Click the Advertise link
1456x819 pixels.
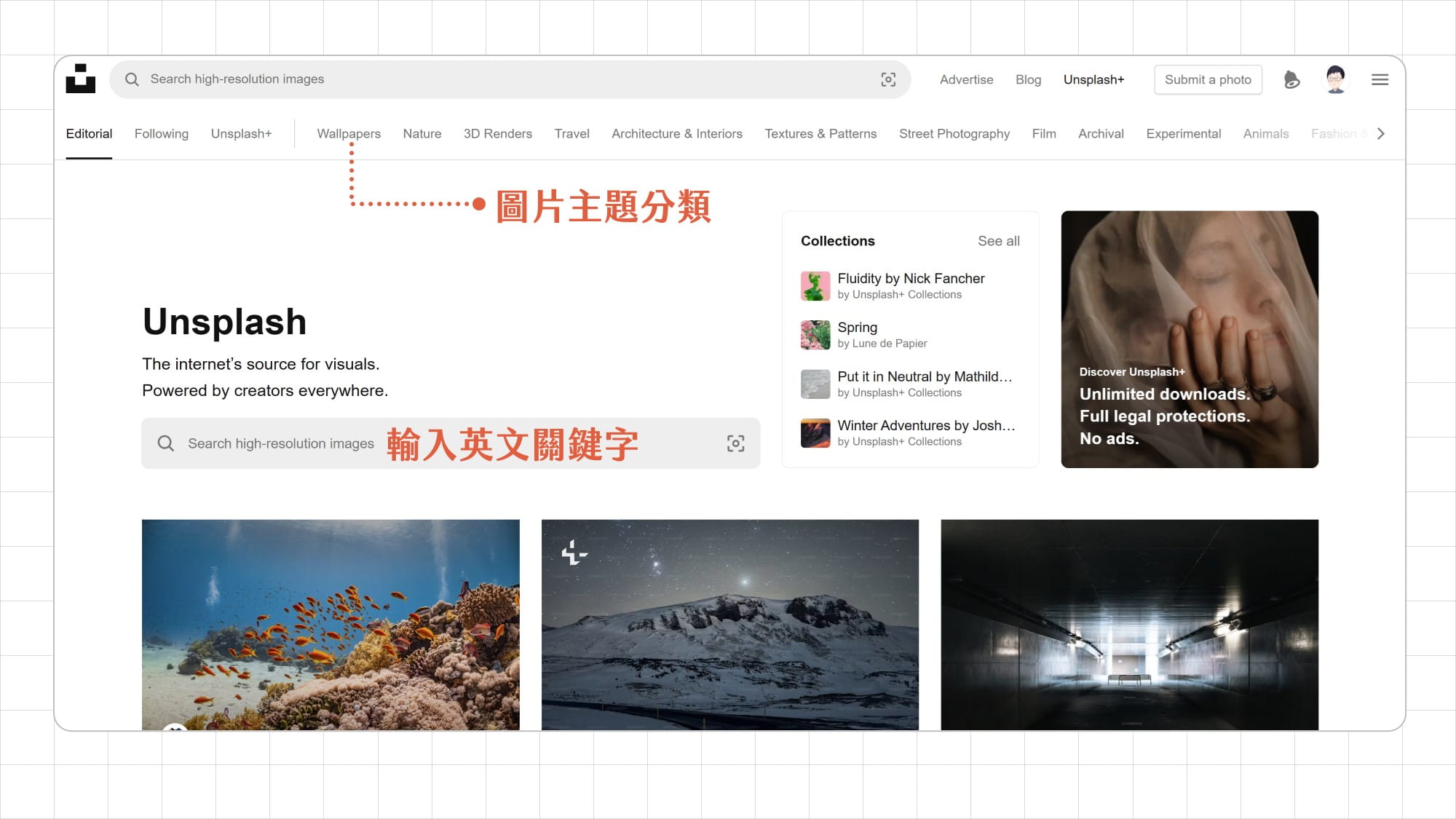point(966,79)
